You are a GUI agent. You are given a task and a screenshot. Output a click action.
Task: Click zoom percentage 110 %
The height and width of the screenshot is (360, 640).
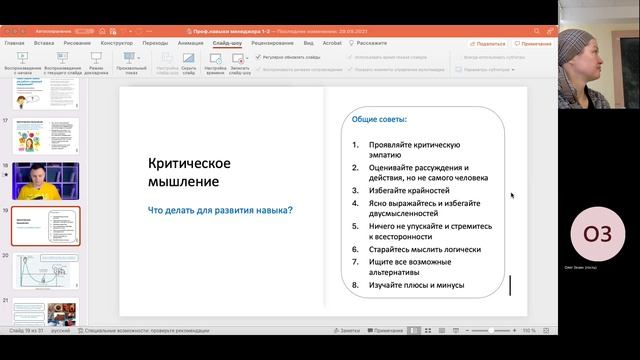(529, 330)
